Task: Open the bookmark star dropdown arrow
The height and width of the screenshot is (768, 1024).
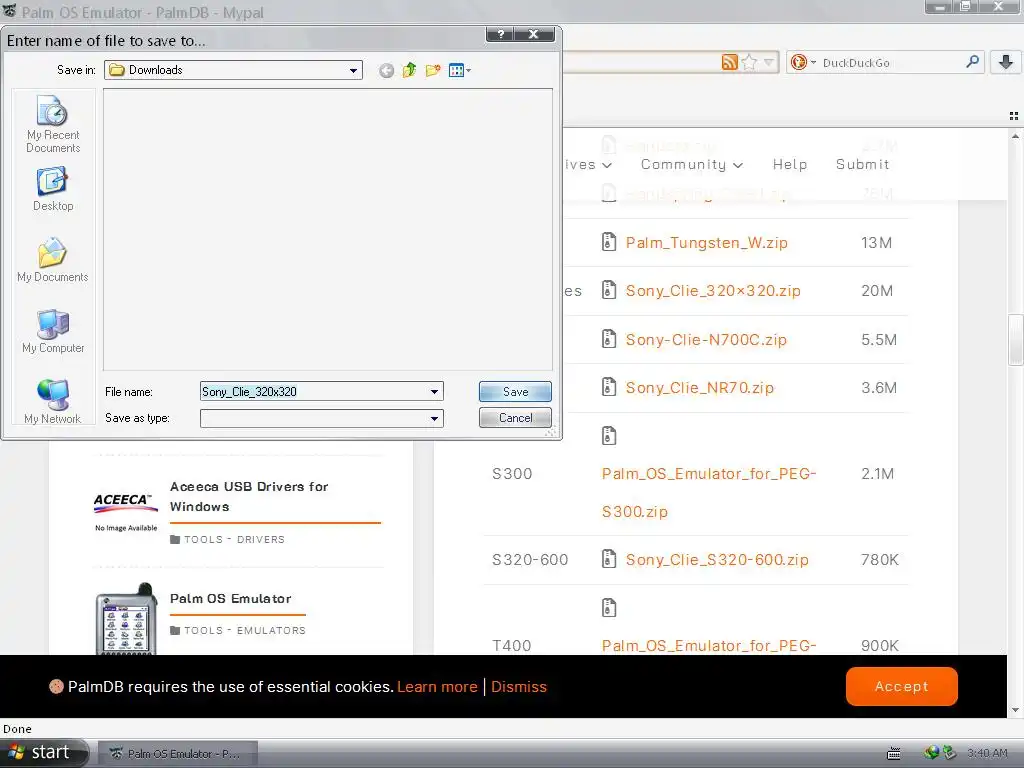Action: tap(769, 62)
